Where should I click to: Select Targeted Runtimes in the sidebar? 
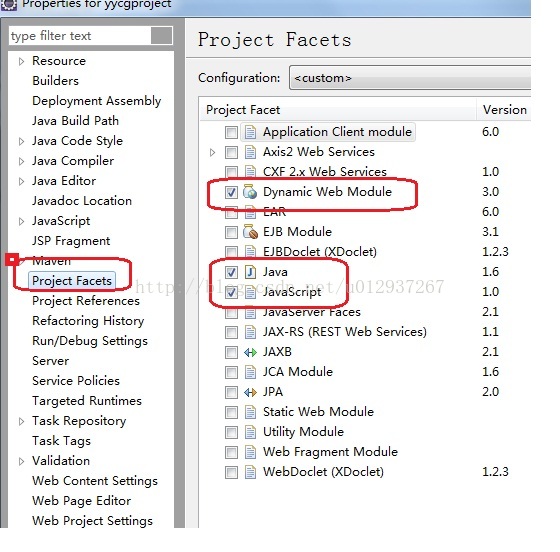tap(87, 401)
